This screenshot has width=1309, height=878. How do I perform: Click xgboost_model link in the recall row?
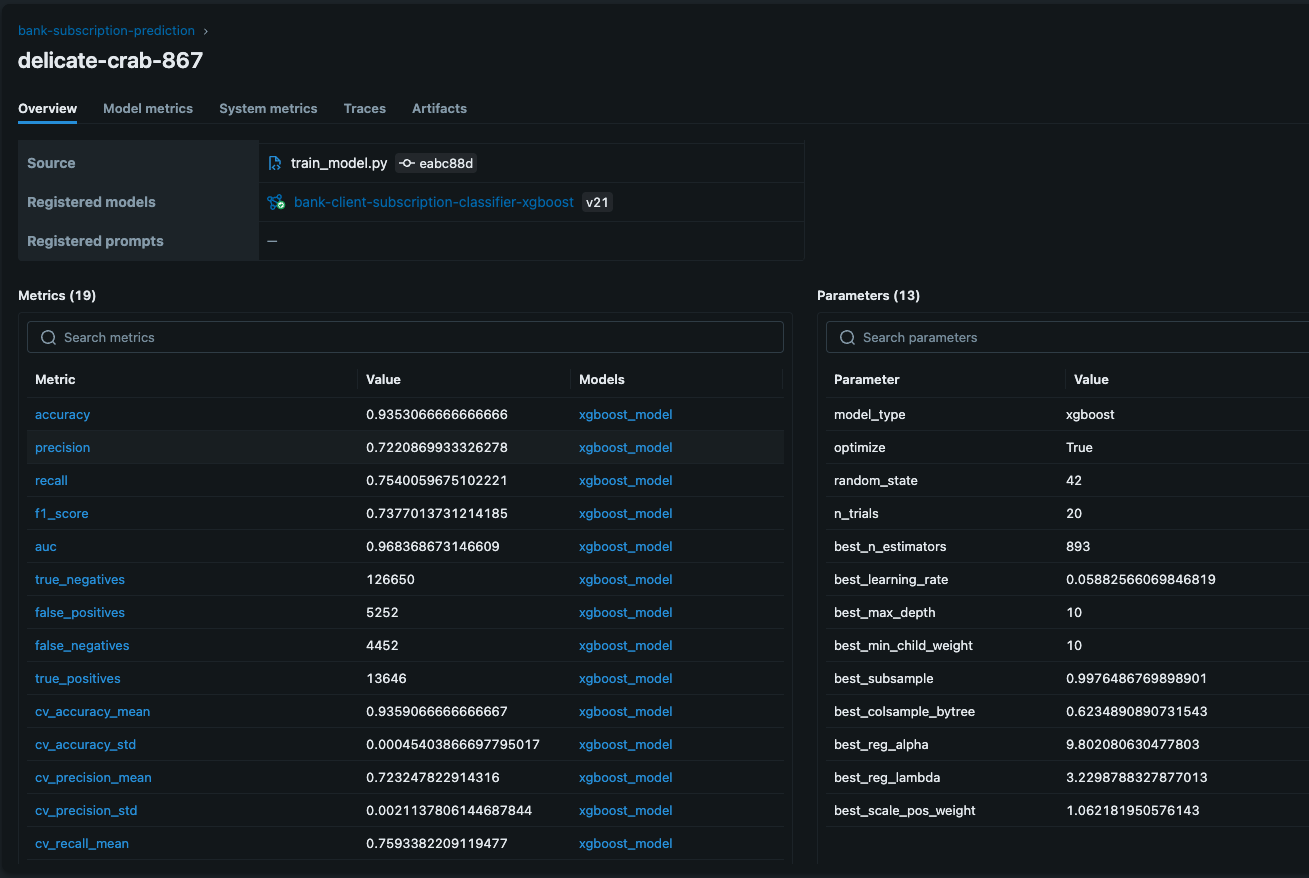pyautogui.click(x=625, y=480)
